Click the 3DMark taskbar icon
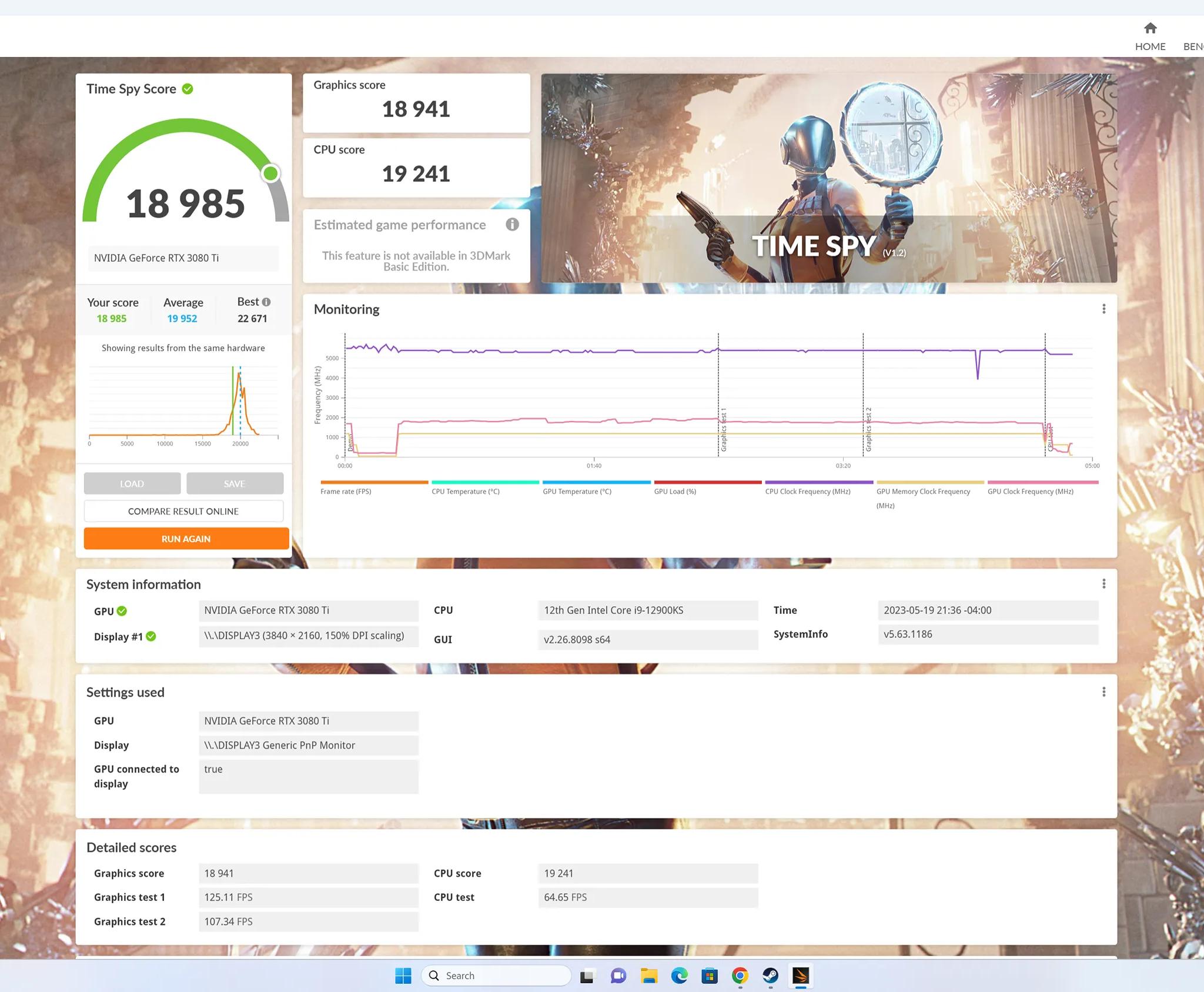Image resolution: width=1204 pixels, height=992 pixels. coord(801,976)
